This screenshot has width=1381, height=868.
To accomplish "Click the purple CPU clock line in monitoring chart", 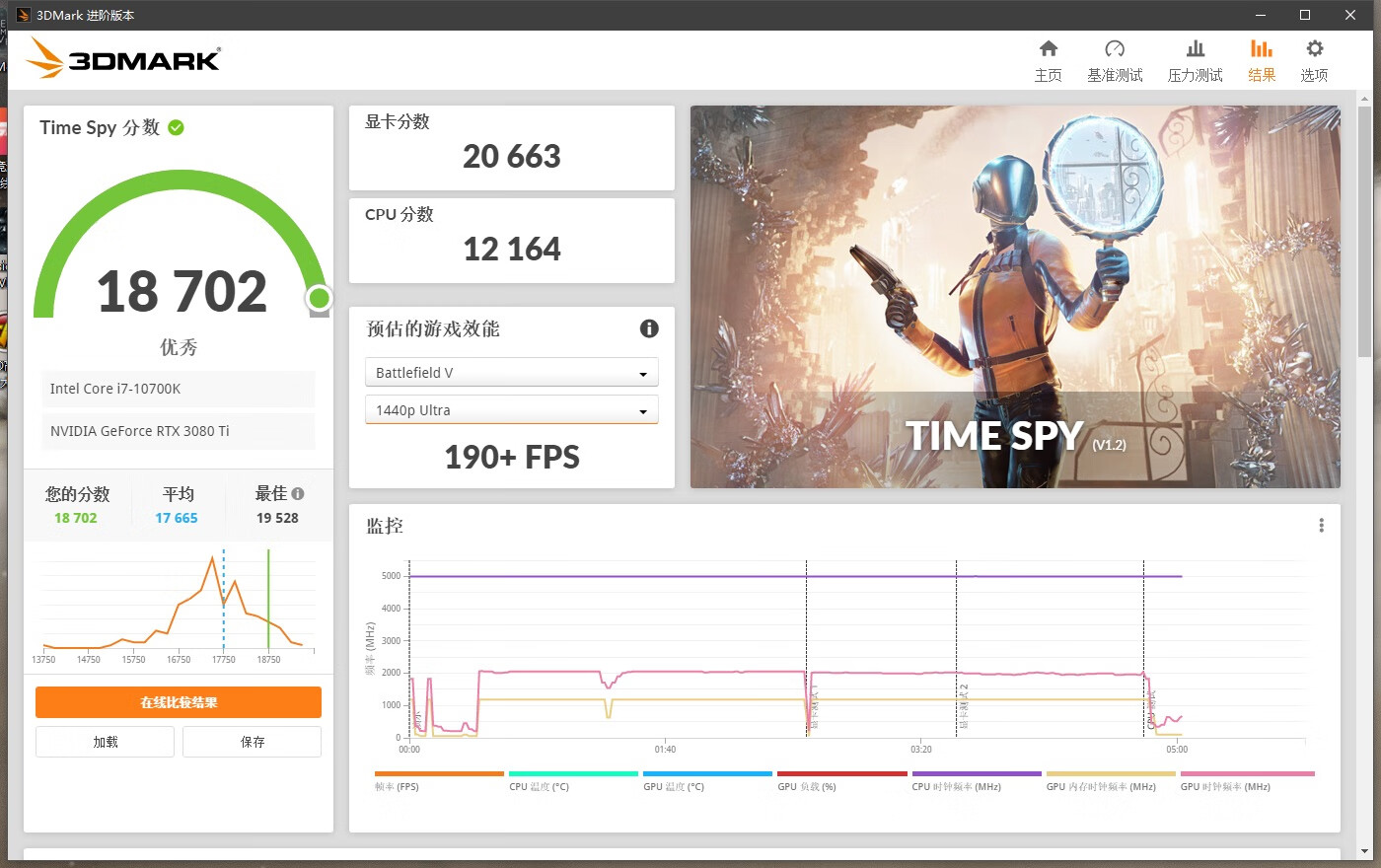I will pyautogui.click(x=795, y=576).
